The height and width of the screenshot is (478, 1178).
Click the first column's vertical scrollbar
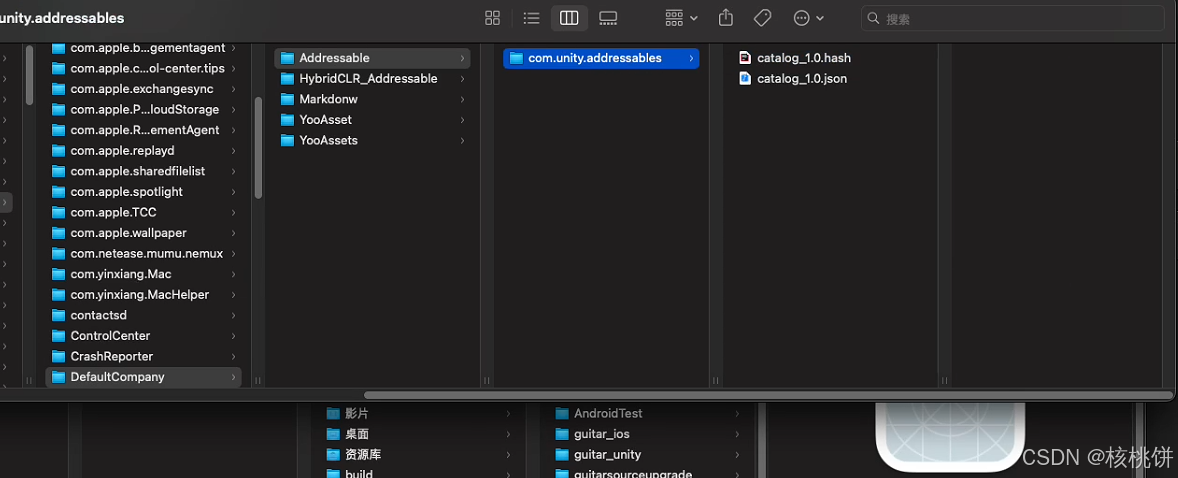29,75
